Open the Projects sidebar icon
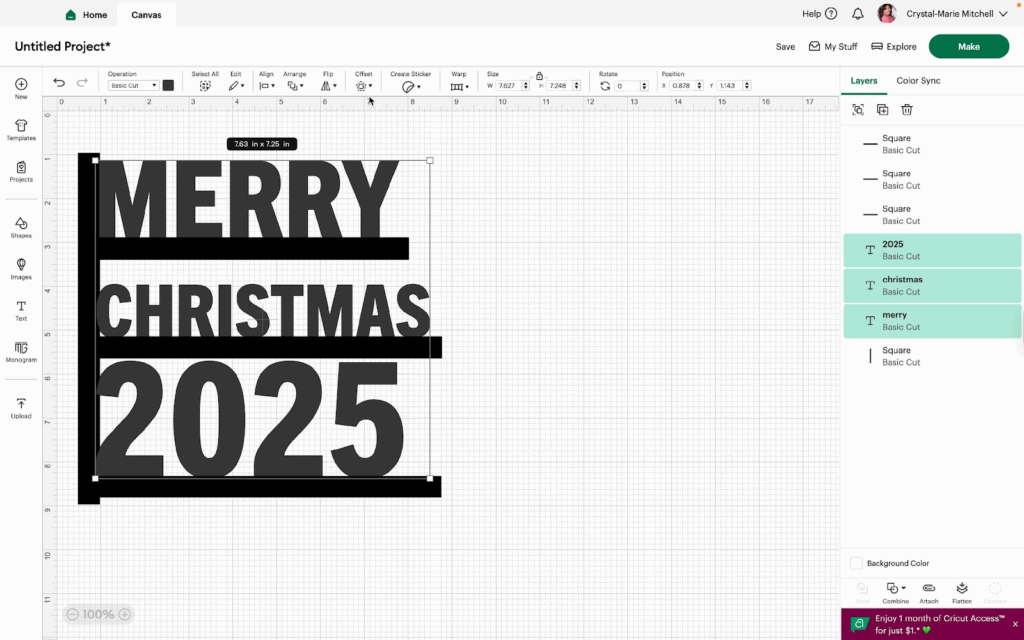Viewport: 1024px width, 640px height. [x=21, y=167]
